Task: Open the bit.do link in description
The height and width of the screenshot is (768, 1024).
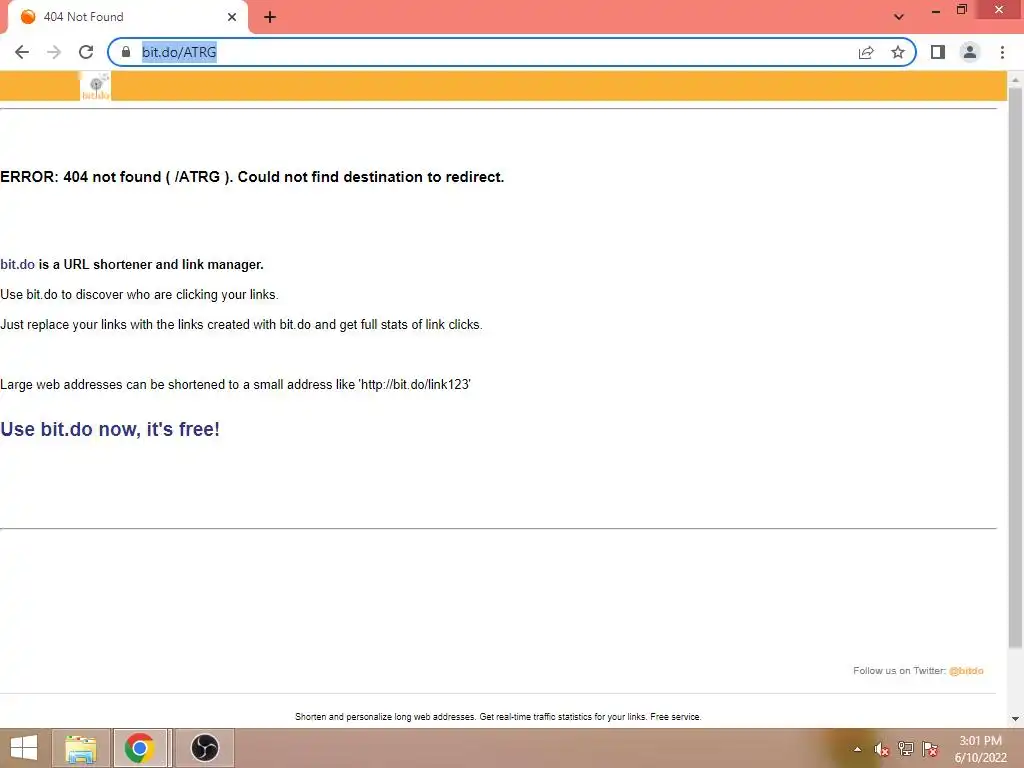Action: pos(18,264)
